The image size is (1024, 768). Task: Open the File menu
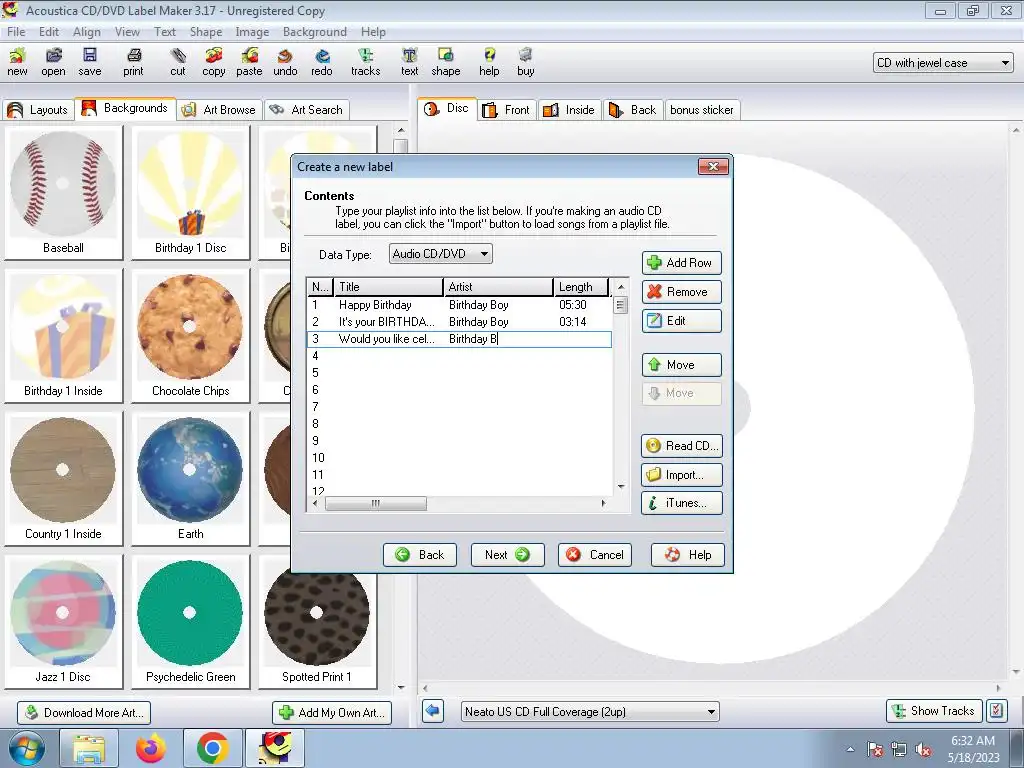[16, 32]
